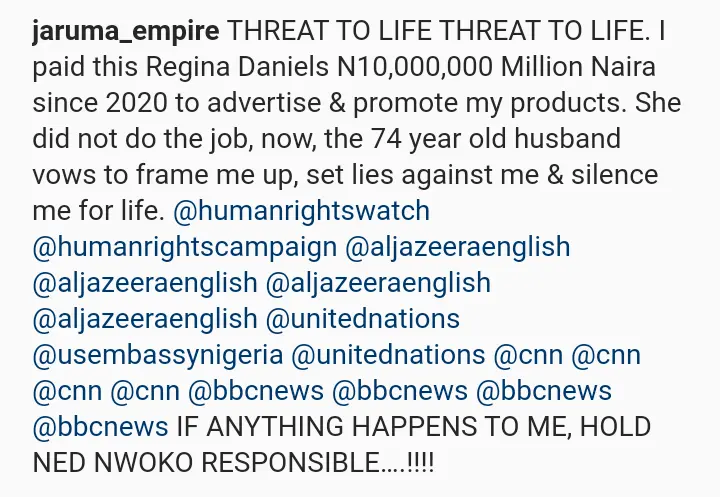The width and height of the screenshot is (720, 497).
Task: Click @bbcnews before 'IF ANYTHING HAPPENS'
Action: [x=100, y=427]
